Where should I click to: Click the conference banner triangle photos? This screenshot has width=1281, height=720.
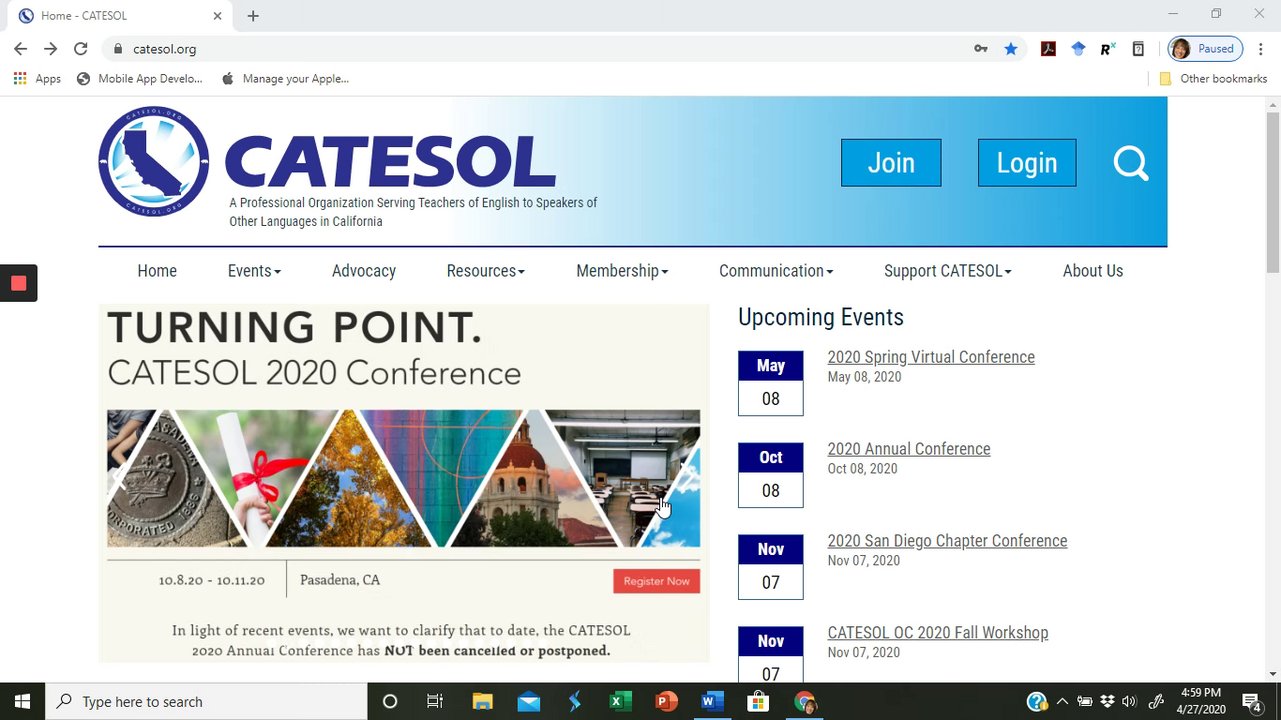[404, 479]
